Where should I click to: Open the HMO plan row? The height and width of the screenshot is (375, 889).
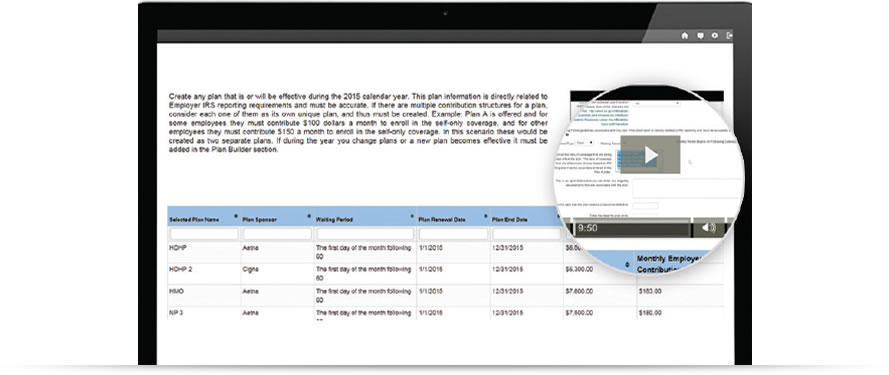pos(446,296)
